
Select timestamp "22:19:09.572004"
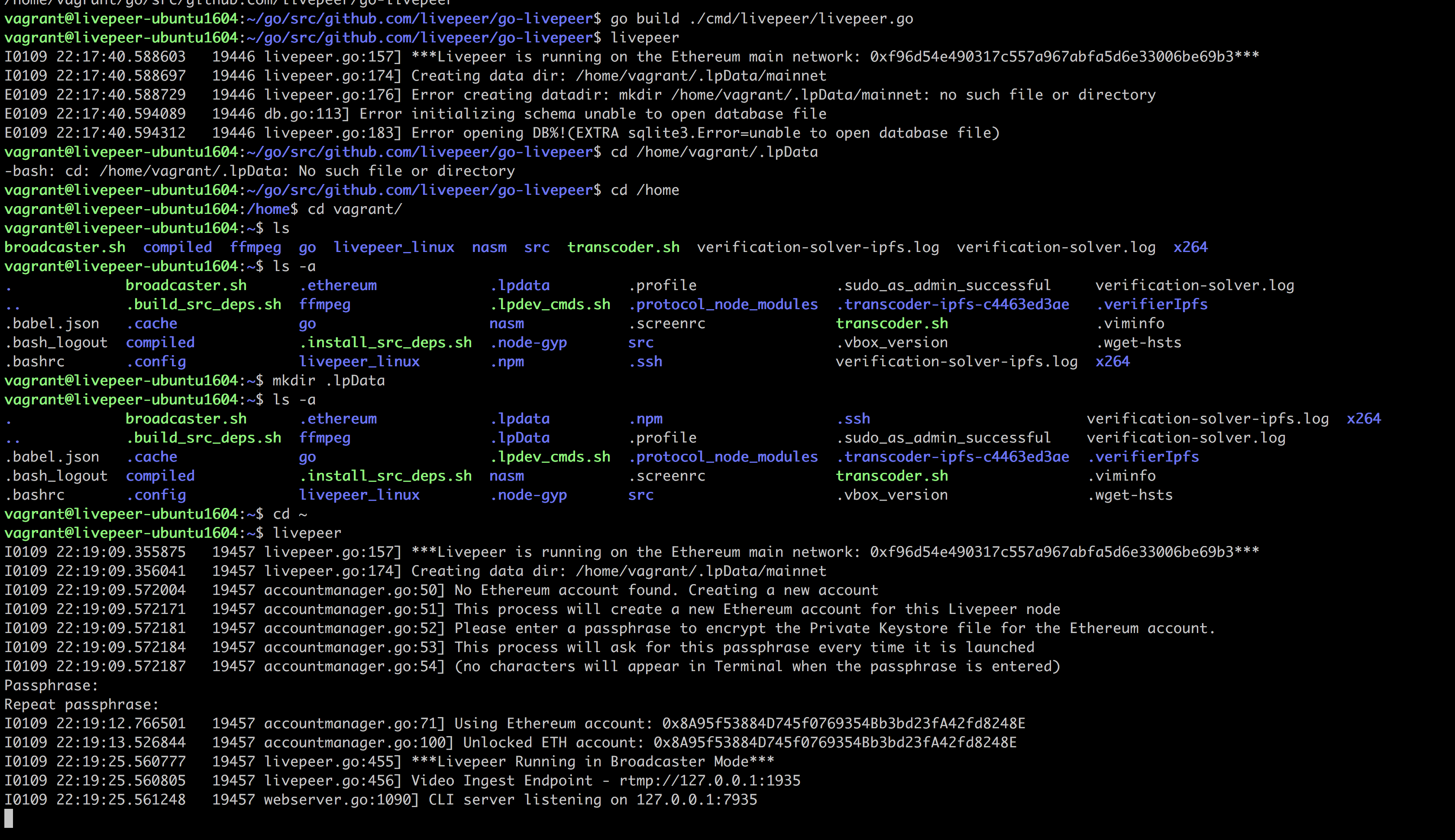click(x=121, y=590)
